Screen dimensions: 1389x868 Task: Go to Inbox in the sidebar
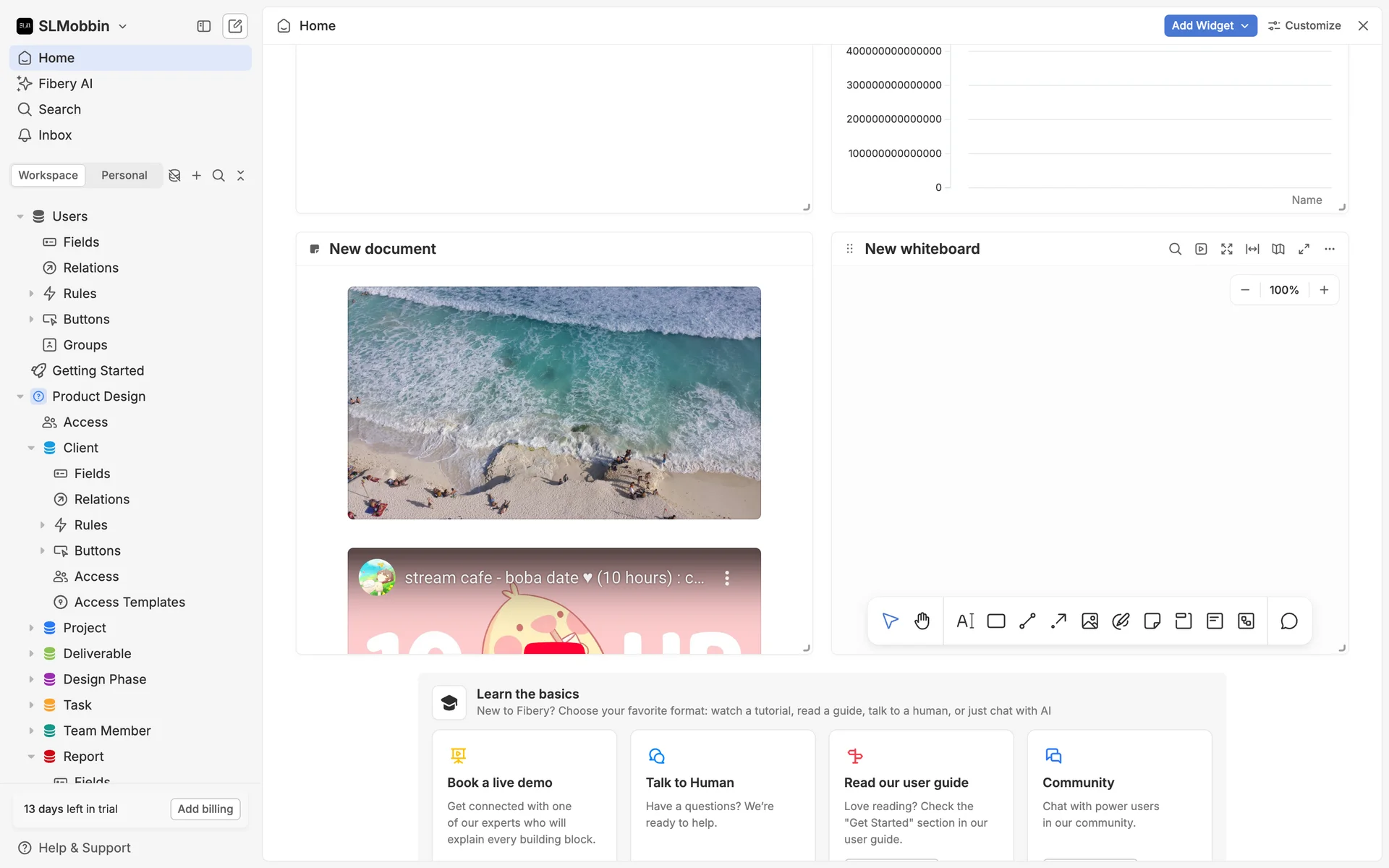(55, 135)
